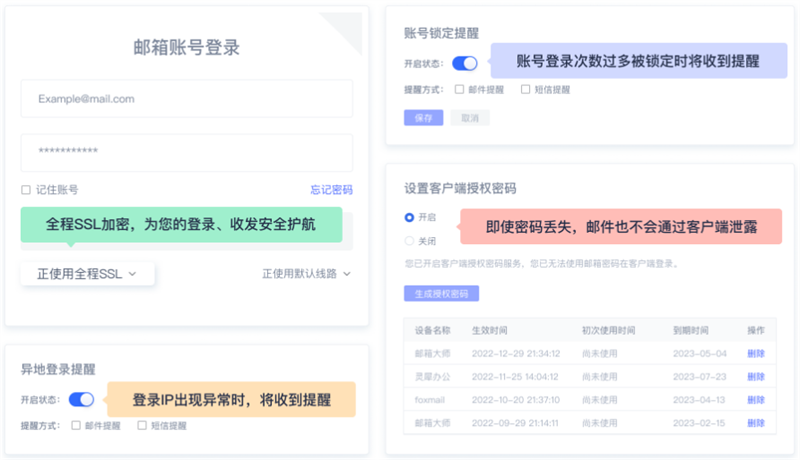This screenshot has height=460, width=800.
Task: Toggle the 异地登录提醒 开启状态 switch
Action: tap(82, 399)
